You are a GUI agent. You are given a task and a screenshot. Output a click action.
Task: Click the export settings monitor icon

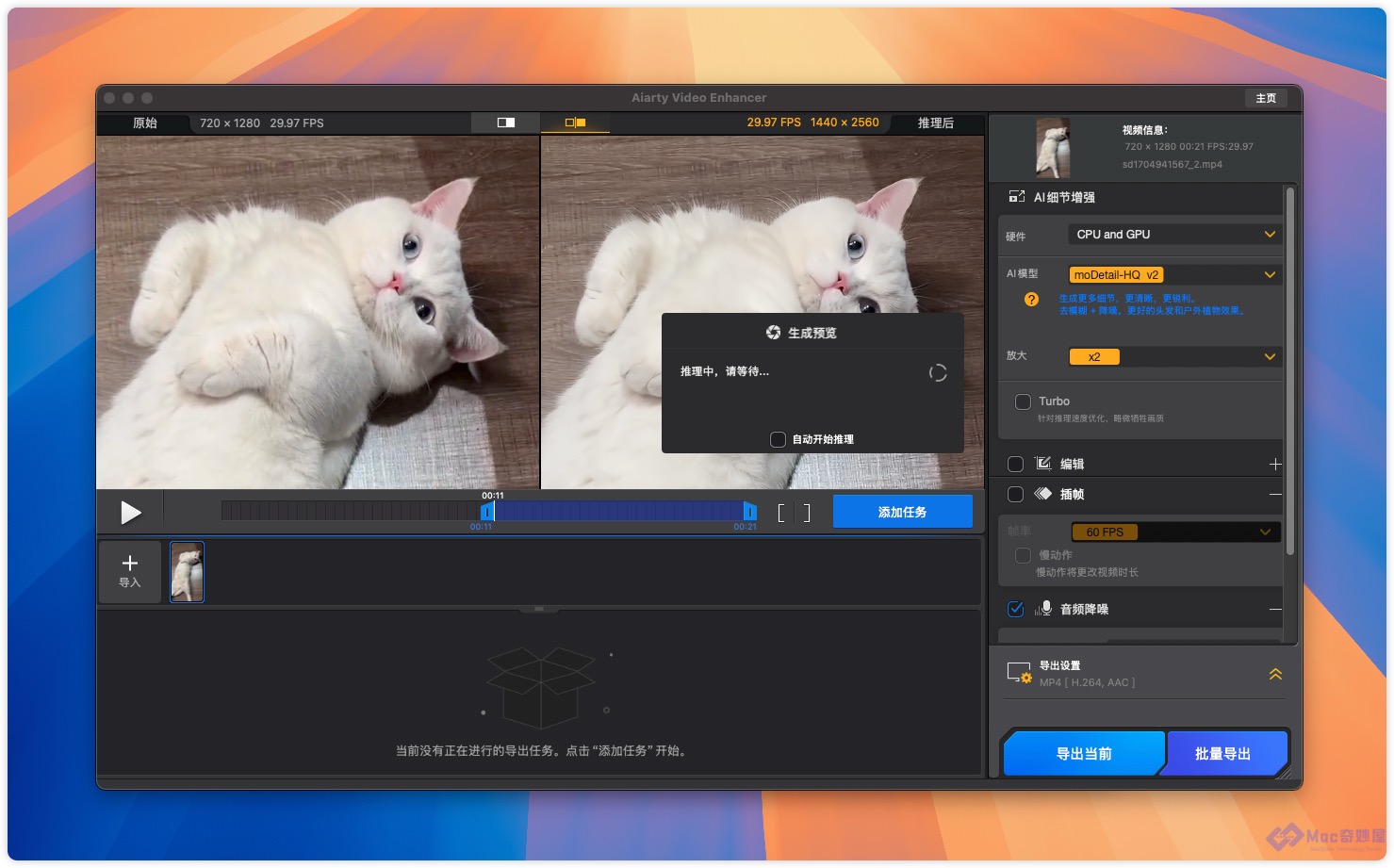pyautogui.click(x=1019, y=673)
